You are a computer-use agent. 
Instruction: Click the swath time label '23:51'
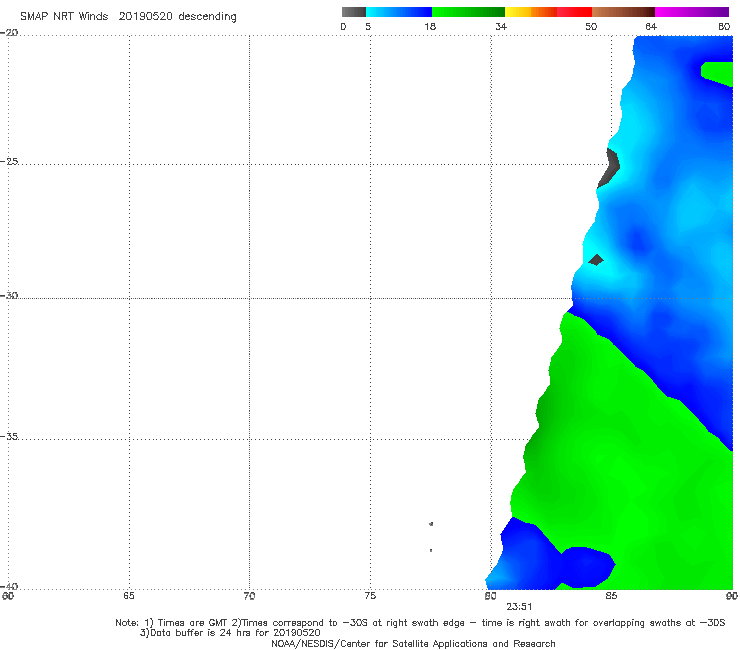coord(519,607)
